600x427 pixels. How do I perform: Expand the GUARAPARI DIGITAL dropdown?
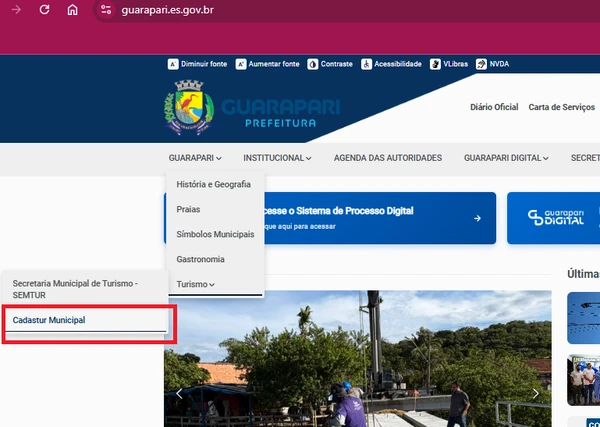coord(506,158)
